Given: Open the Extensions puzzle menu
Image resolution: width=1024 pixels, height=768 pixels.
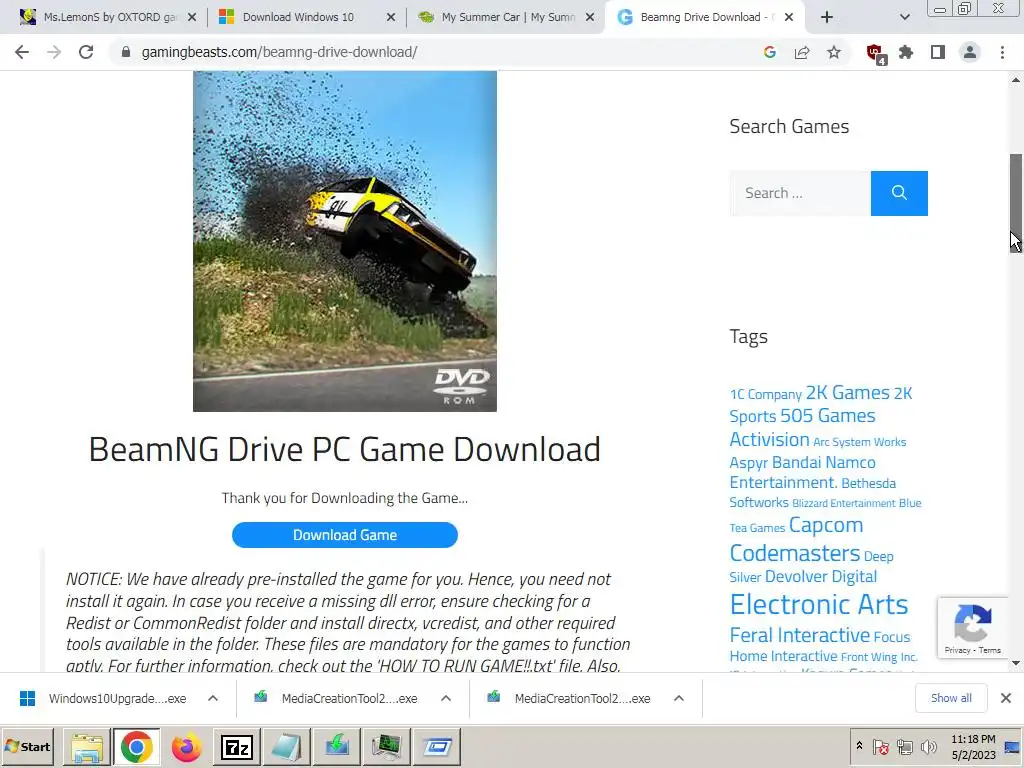Looking at the screenshot, I should click(906, 52).
